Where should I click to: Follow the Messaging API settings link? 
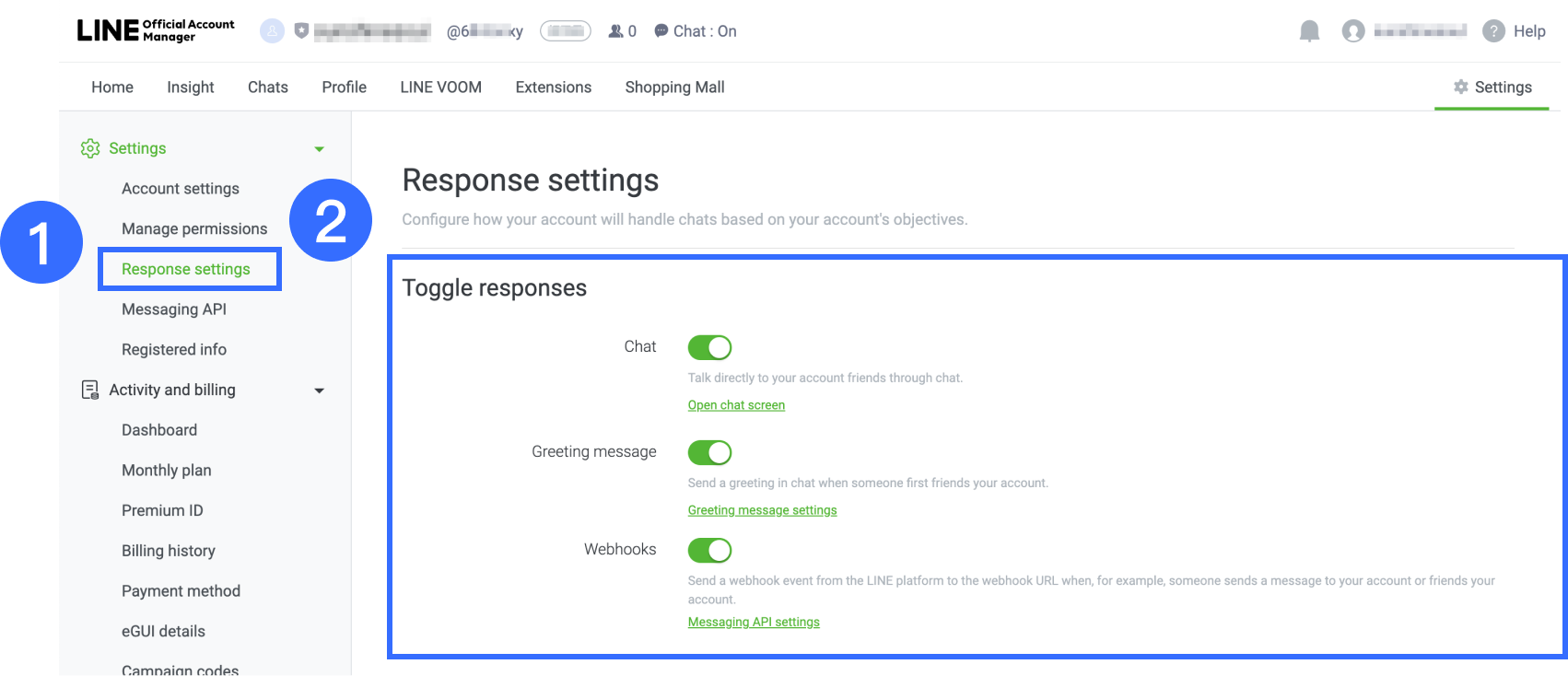(x=754, y=622)
